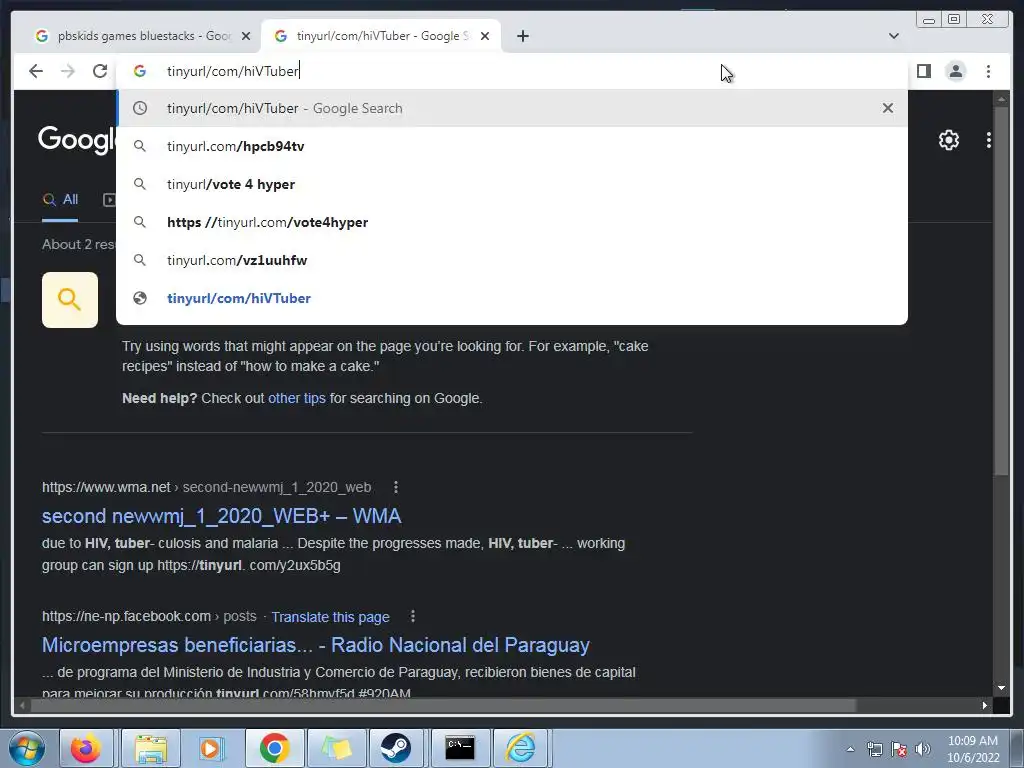Open Sticky Notes from the taskbar
This screenshot has width=1024, height=768.
336,748
